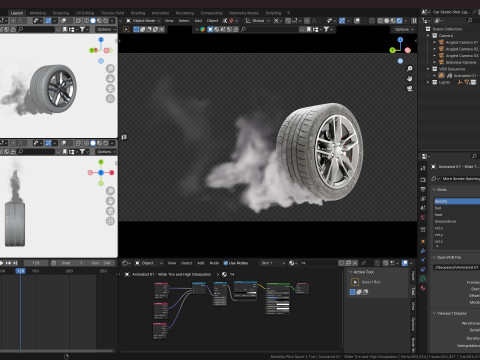The image size is (480, 360).
Task: Toggle perspective/orthographic in top-left viewport
Action: coord(110,99)
